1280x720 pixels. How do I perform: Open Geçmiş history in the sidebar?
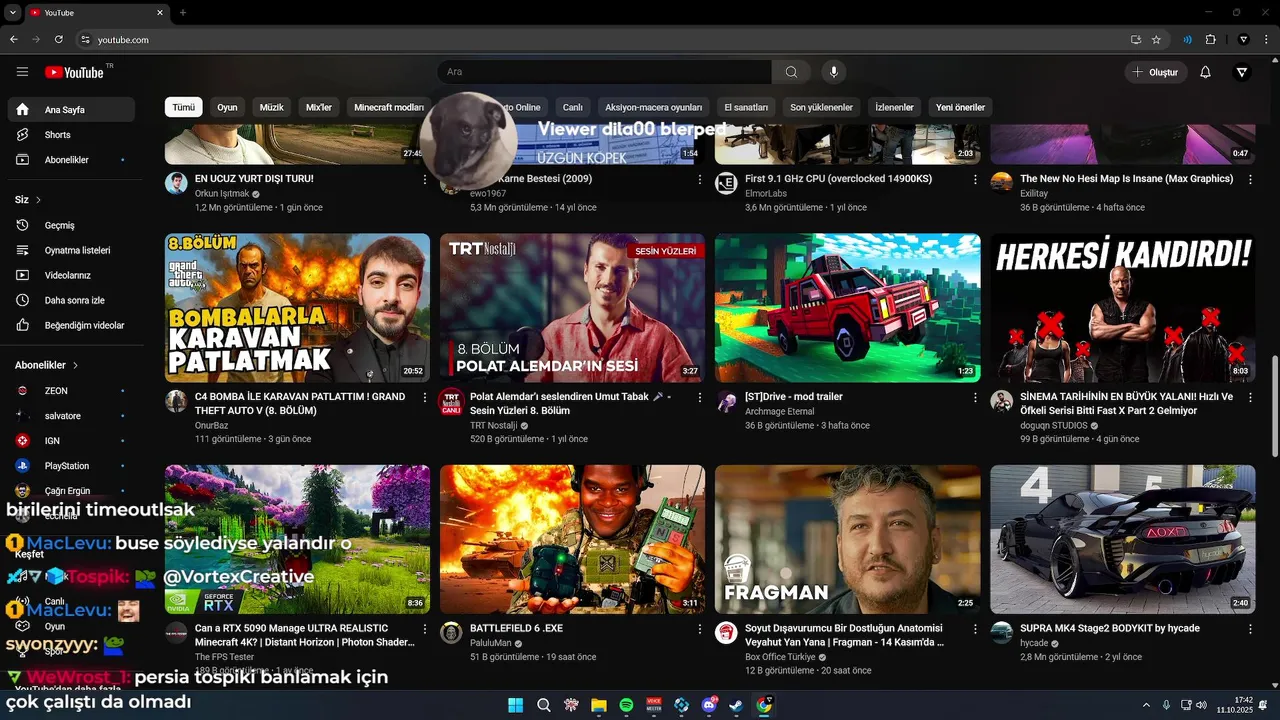tap(70, 225)
